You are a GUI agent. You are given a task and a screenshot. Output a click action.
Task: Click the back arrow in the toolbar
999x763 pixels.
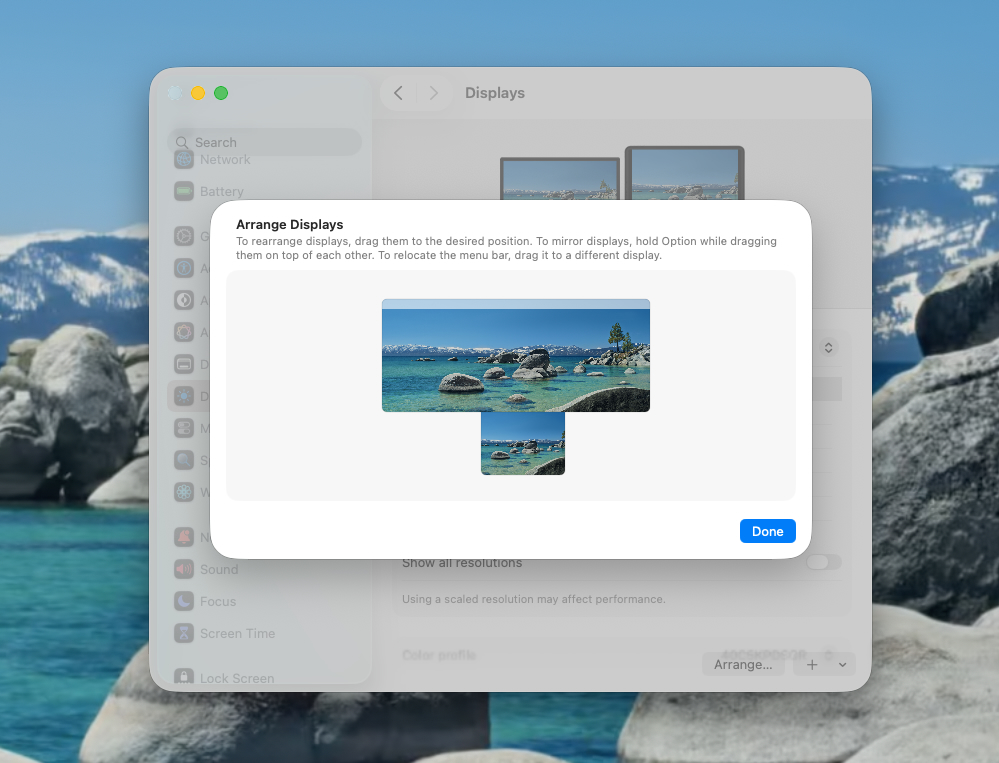(398, 93)
